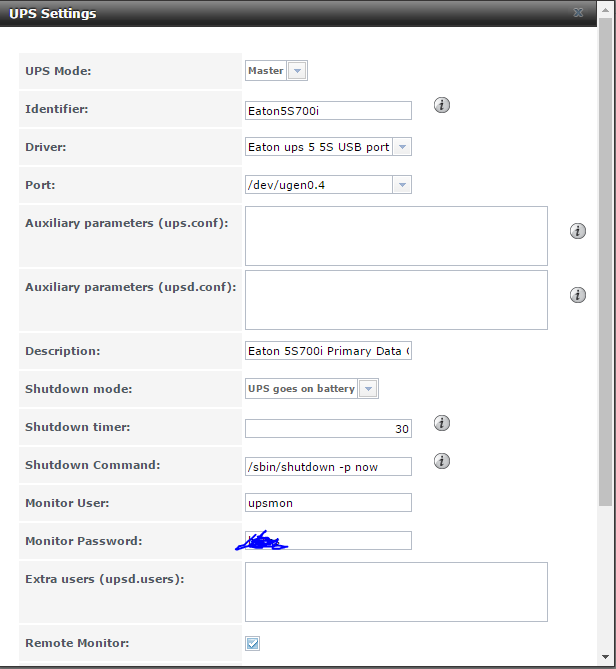Click info icon for upsd.conf auxiliary parameters
616x669 pixels.
[x=577, y=295]
